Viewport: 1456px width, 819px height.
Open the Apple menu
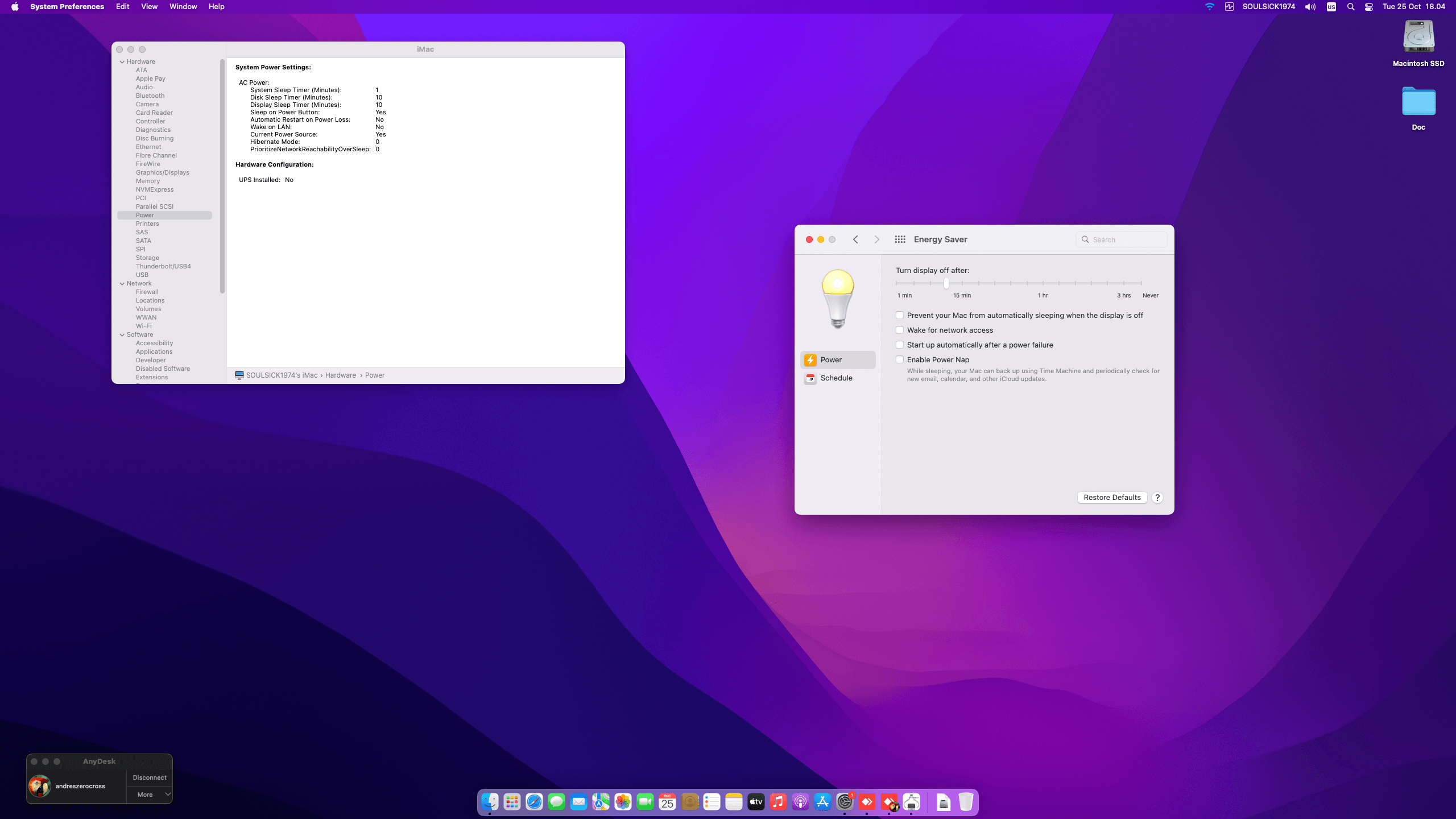pos(15,7)
